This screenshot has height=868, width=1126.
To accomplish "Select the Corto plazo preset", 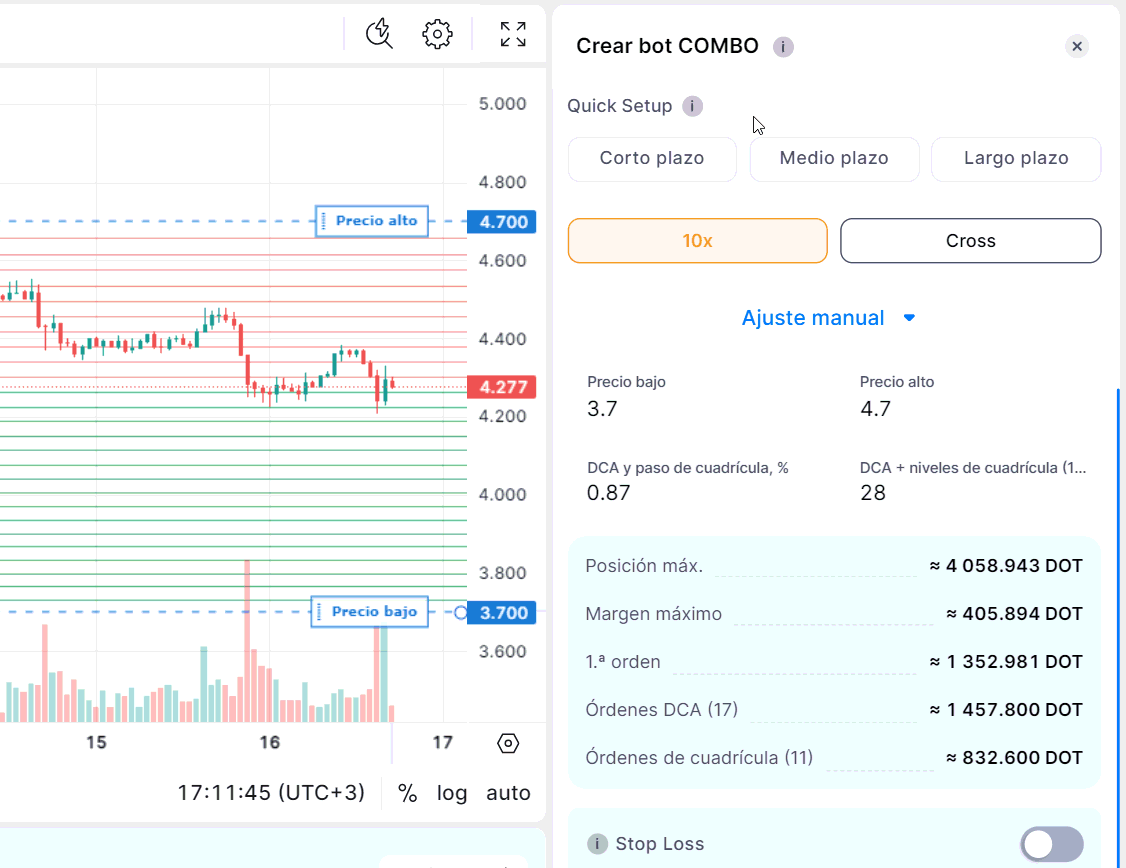I will 652,159.
